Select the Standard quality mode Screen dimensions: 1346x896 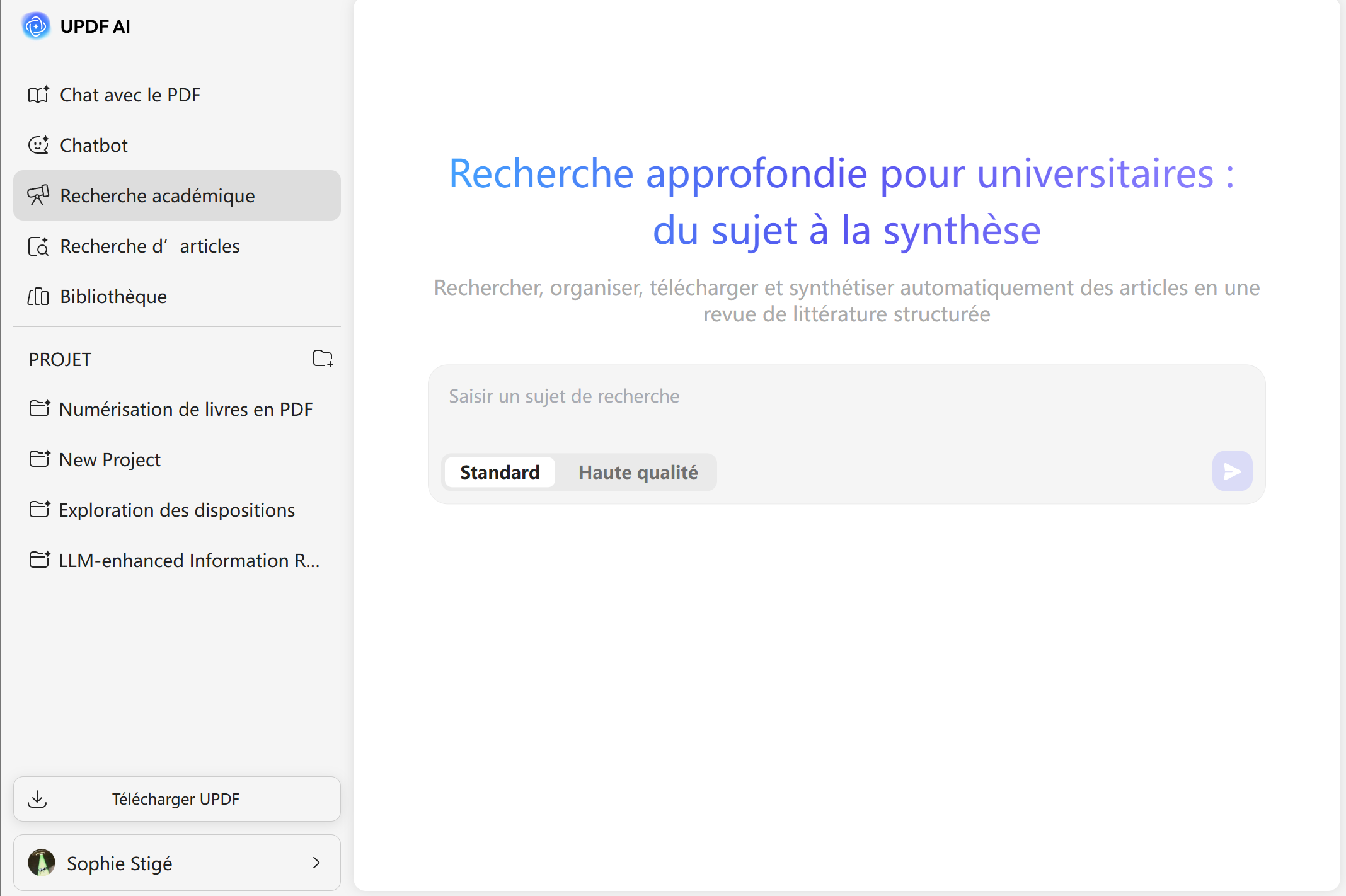[499, 472]
